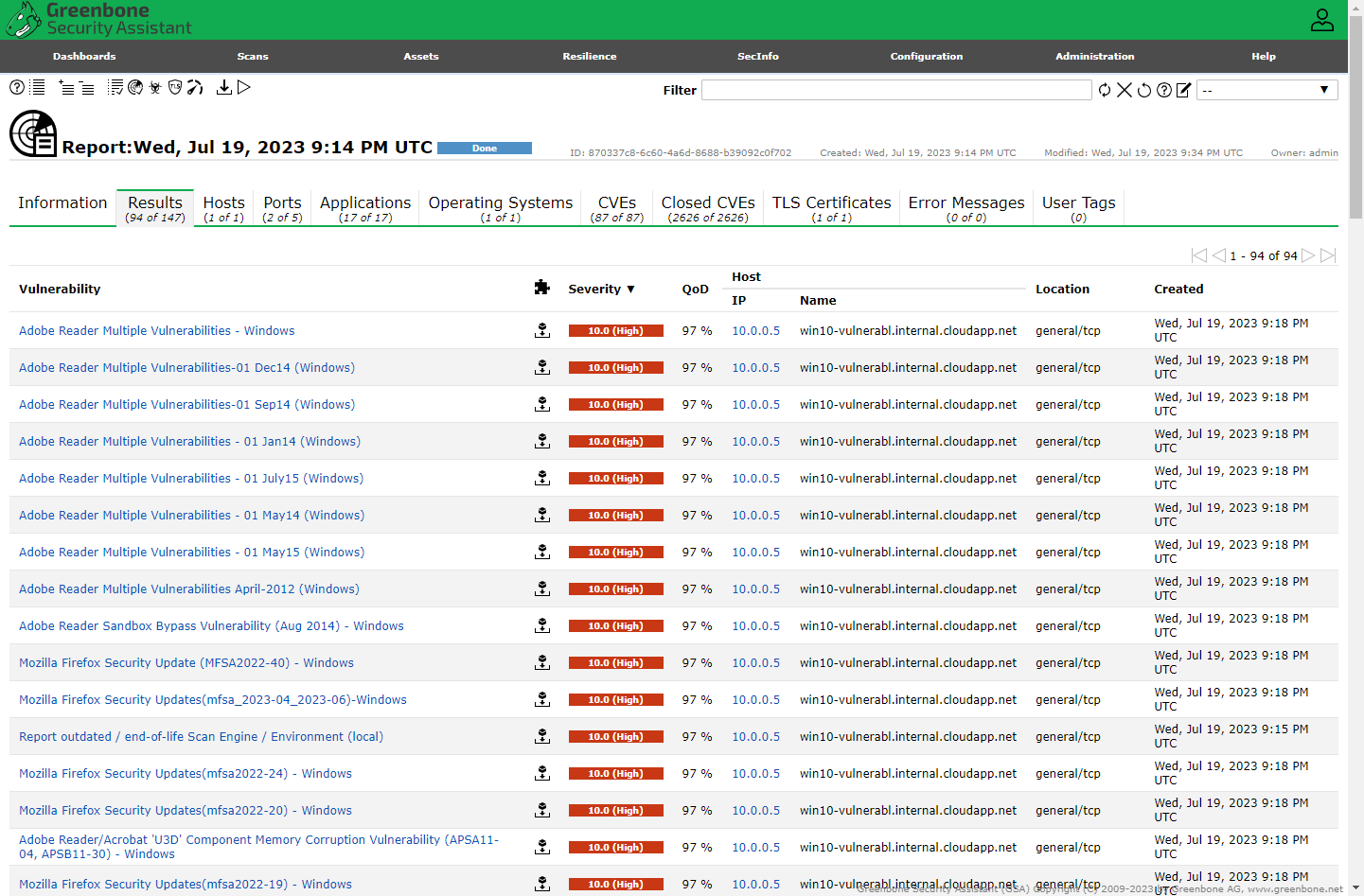Remove report contents from assets icon

(86, 88)
